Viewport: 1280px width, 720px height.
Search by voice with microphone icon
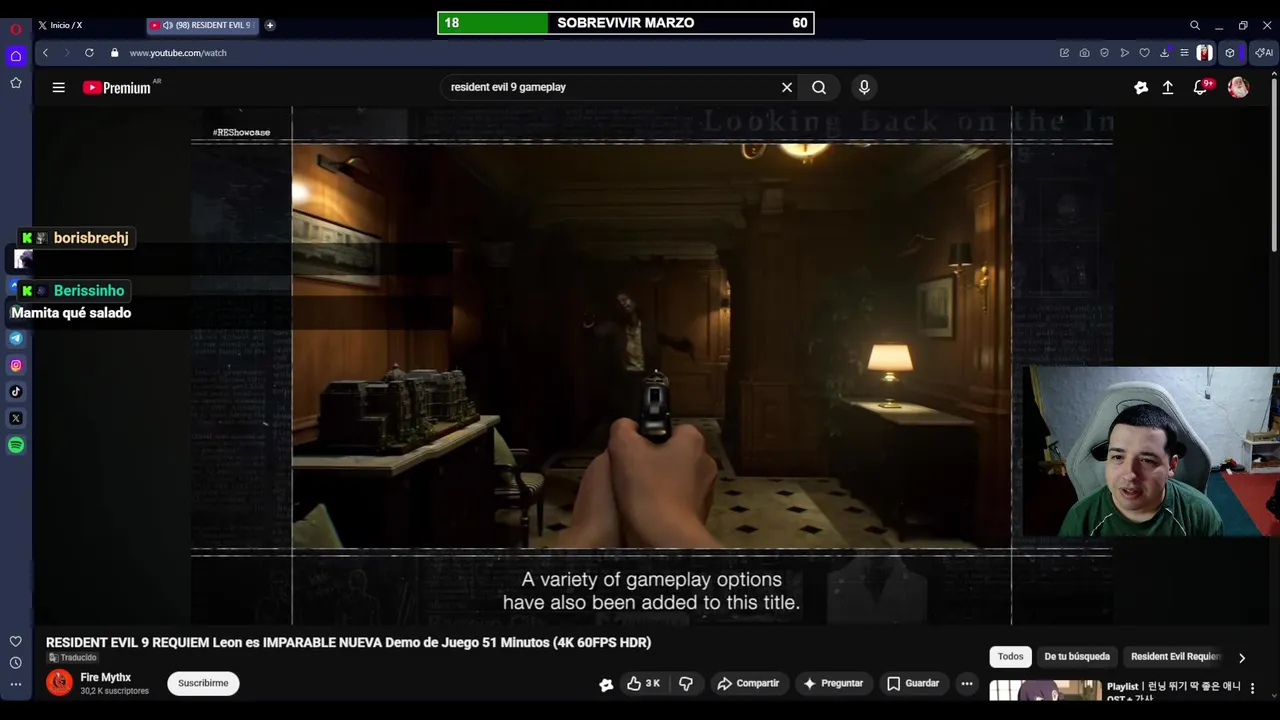click(x=864, y=87)
